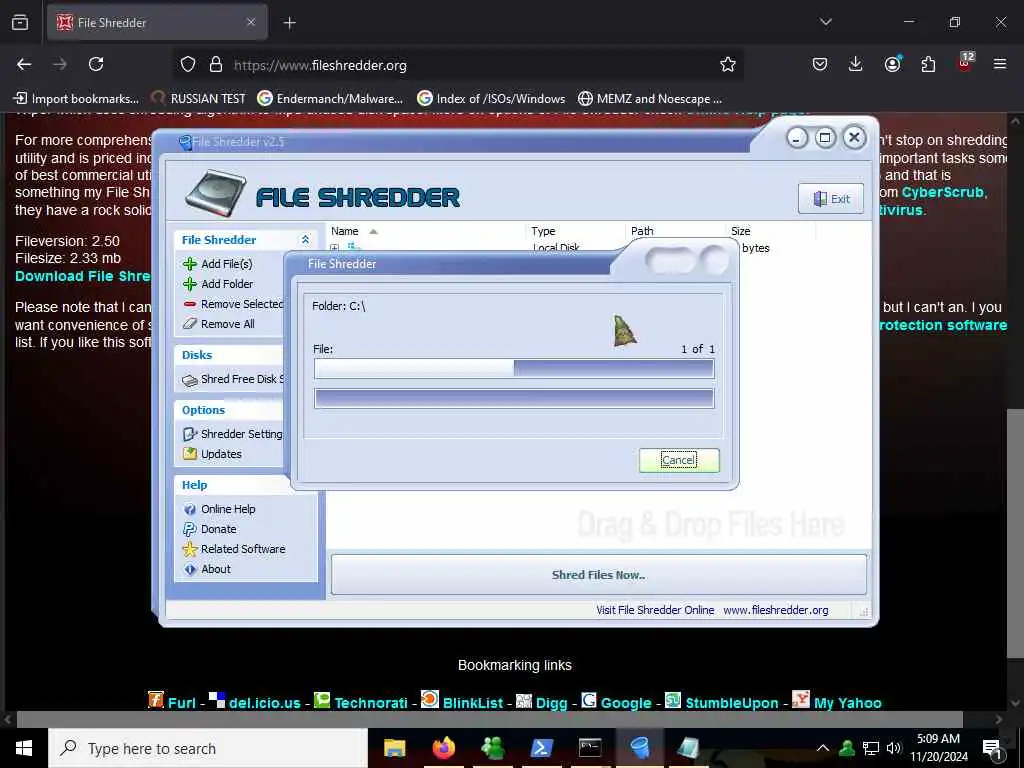This screenshot has width=1024, height=768.
Task: Open the MEMZ and Noescape bookmark
Action: tap(650, 99)
